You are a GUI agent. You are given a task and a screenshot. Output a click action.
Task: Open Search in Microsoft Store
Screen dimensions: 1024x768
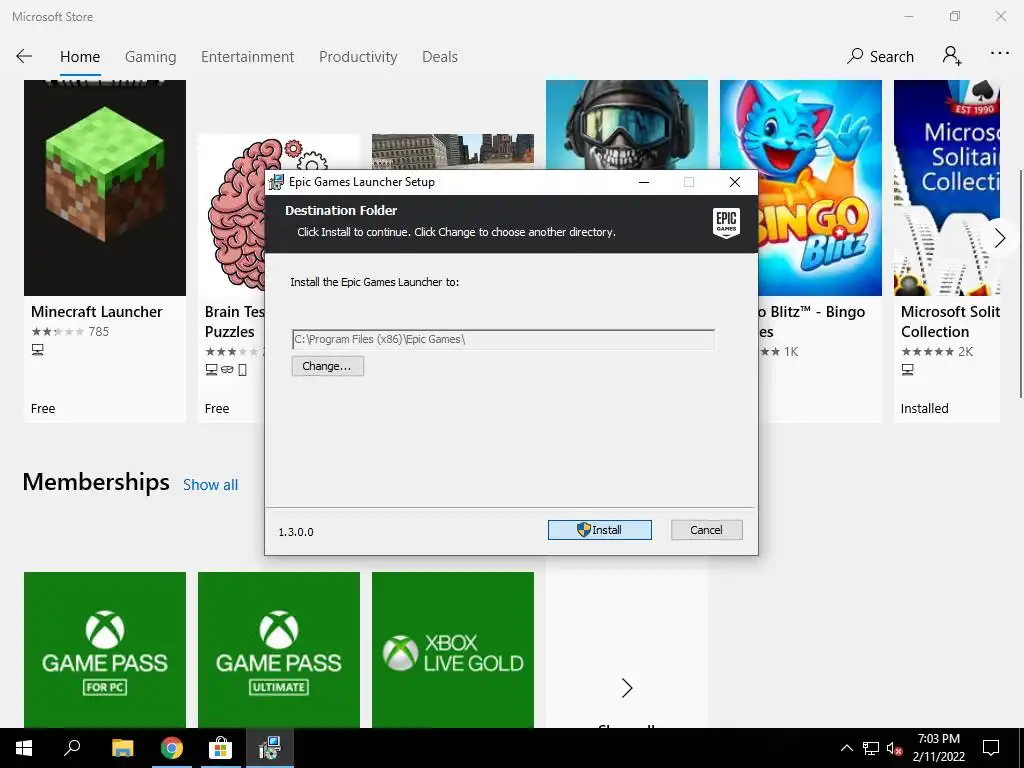pos(880,57)
